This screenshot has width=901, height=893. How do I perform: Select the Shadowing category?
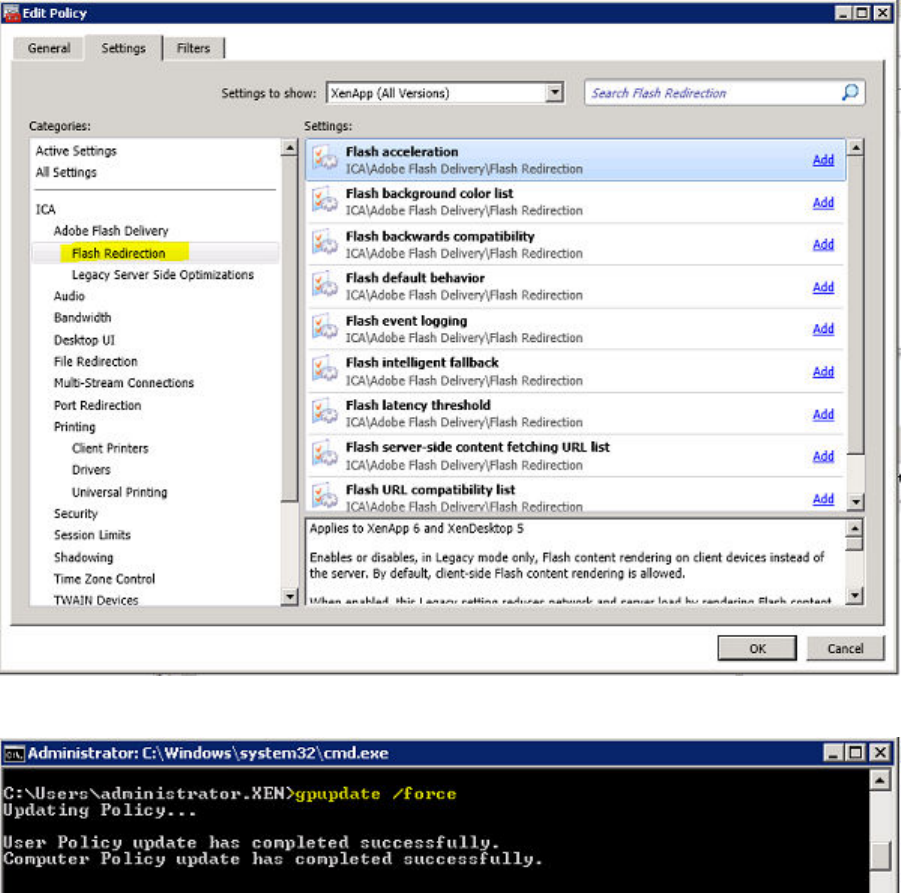pyautogui.click(x=83, y=557)
